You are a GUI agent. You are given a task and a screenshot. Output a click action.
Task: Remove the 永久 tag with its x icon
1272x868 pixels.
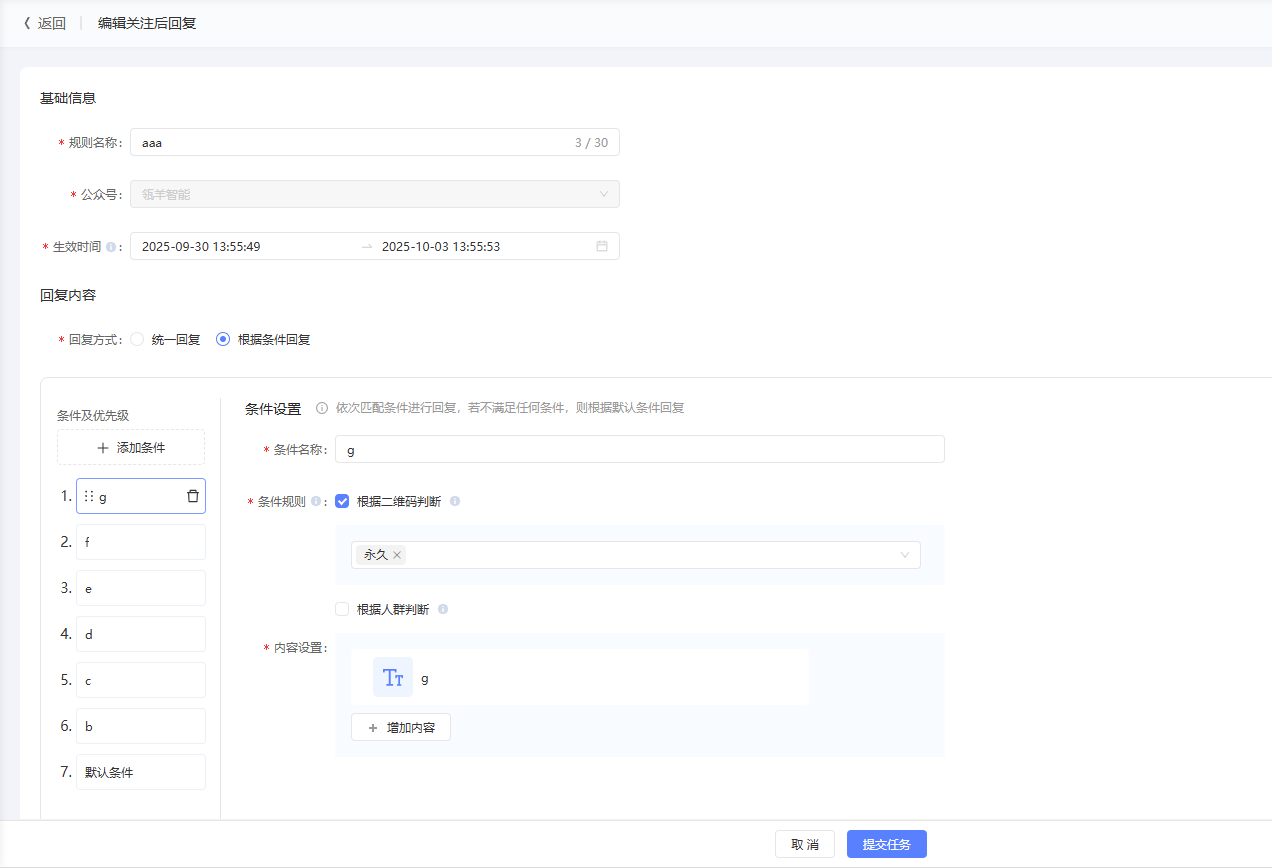pyautogui.click(x=397, y=555)
